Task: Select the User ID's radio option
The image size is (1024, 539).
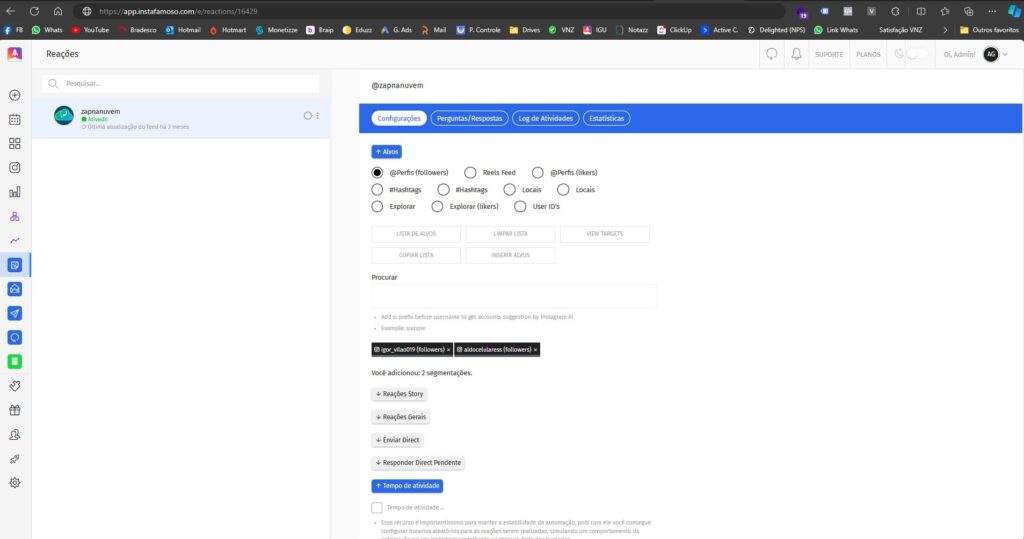Action: (x=520, y=207)
